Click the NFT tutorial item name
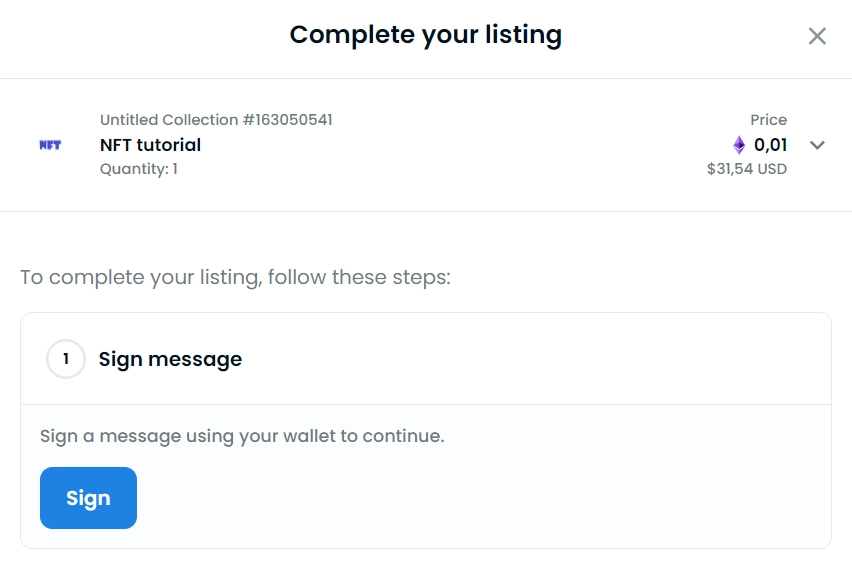The image size is (852, 563). click(x=150, y=145)
